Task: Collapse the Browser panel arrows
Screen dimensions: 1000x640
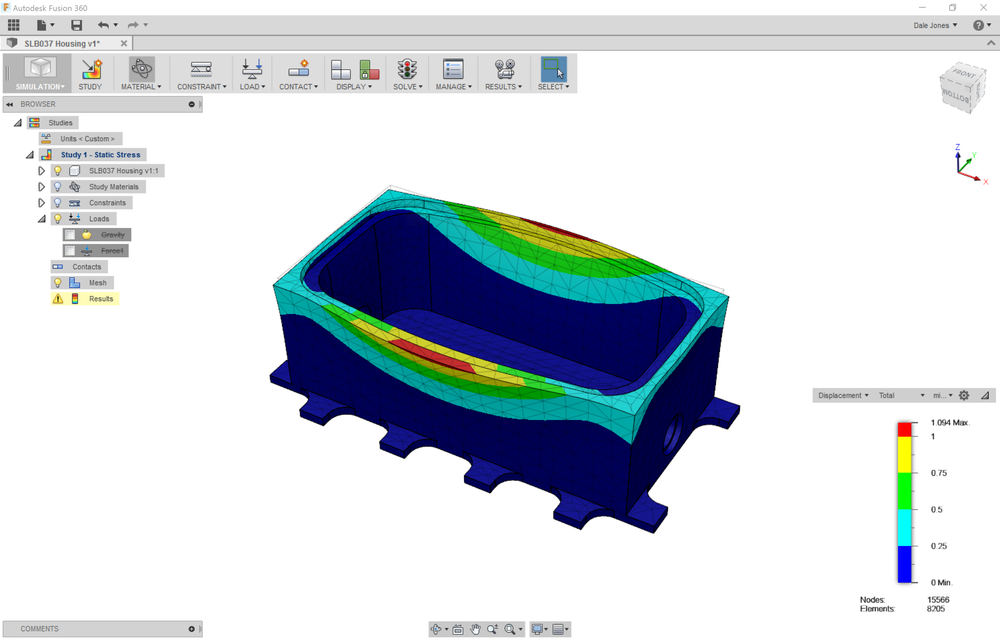Action: pyautogui.click(x=10, y=104)
